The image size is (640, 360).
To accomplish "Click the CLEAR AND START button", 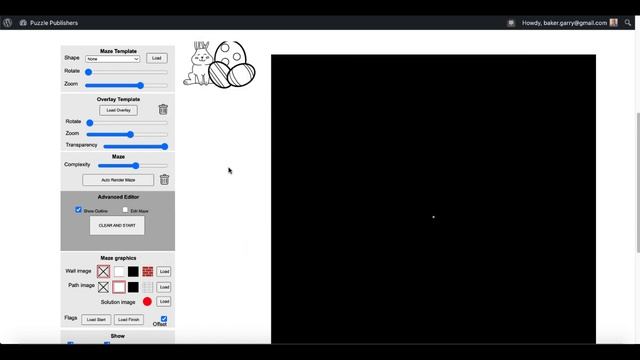I will click(117, 225).
